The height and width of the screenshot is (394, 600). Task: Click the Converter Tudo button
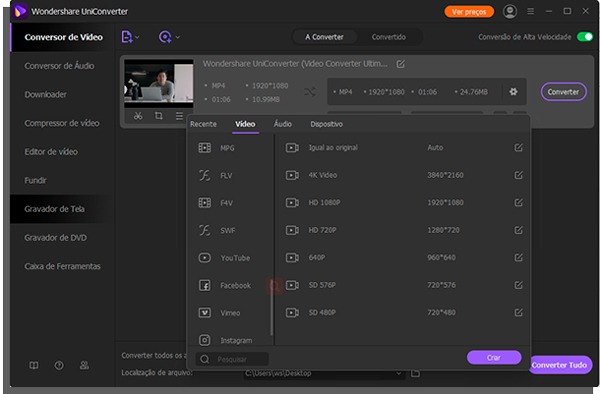click(x=560, y=365)
